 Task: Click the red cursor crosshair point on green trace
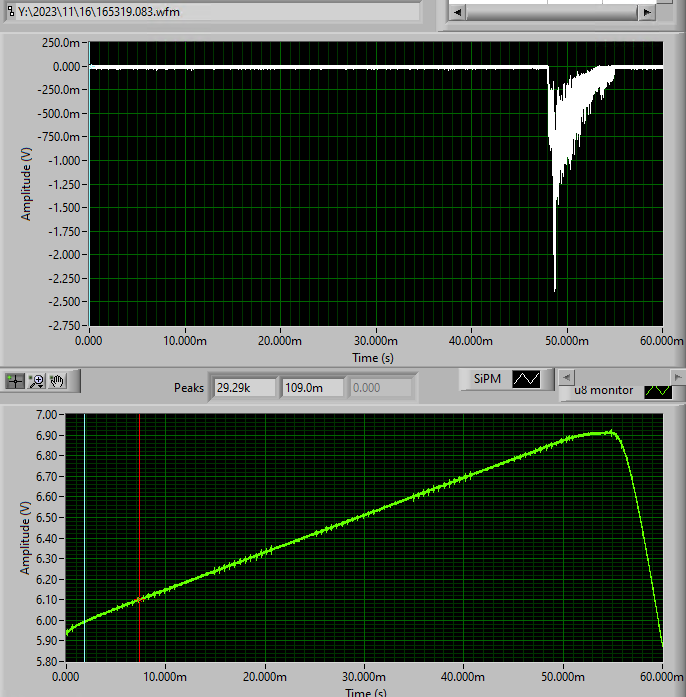tap(140, 600)
